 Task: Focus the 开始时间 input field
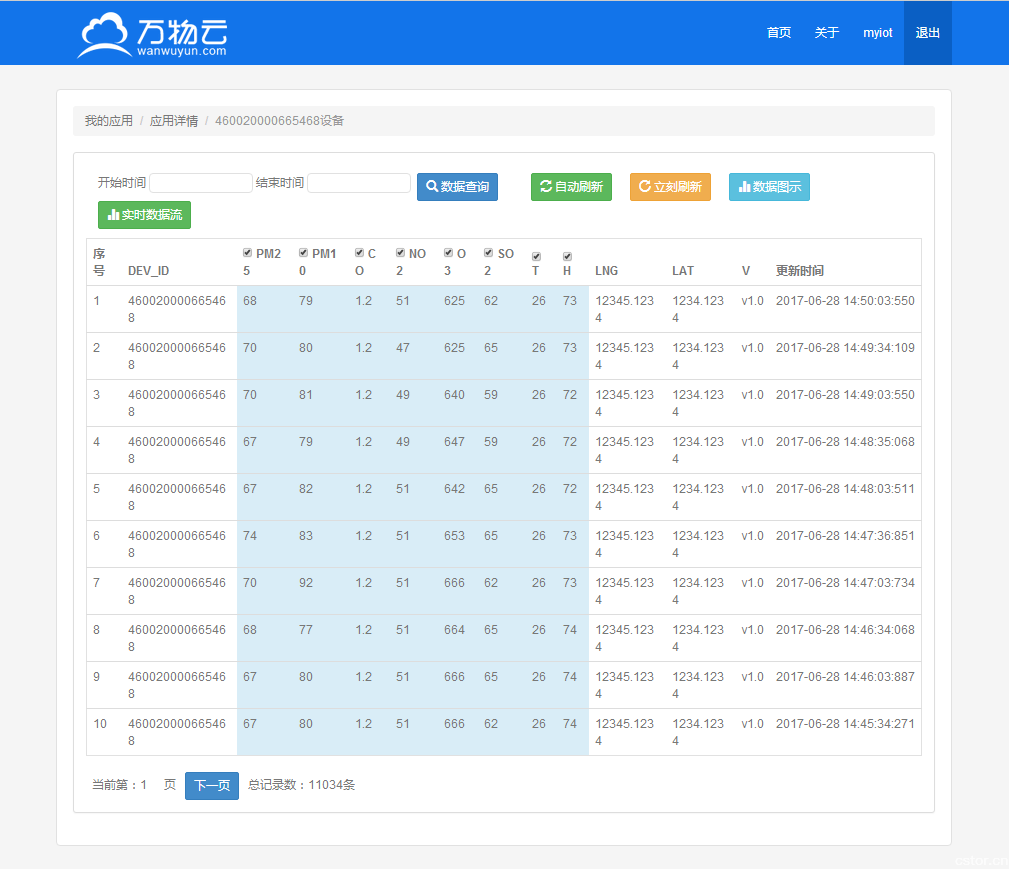tap(201, 183)
